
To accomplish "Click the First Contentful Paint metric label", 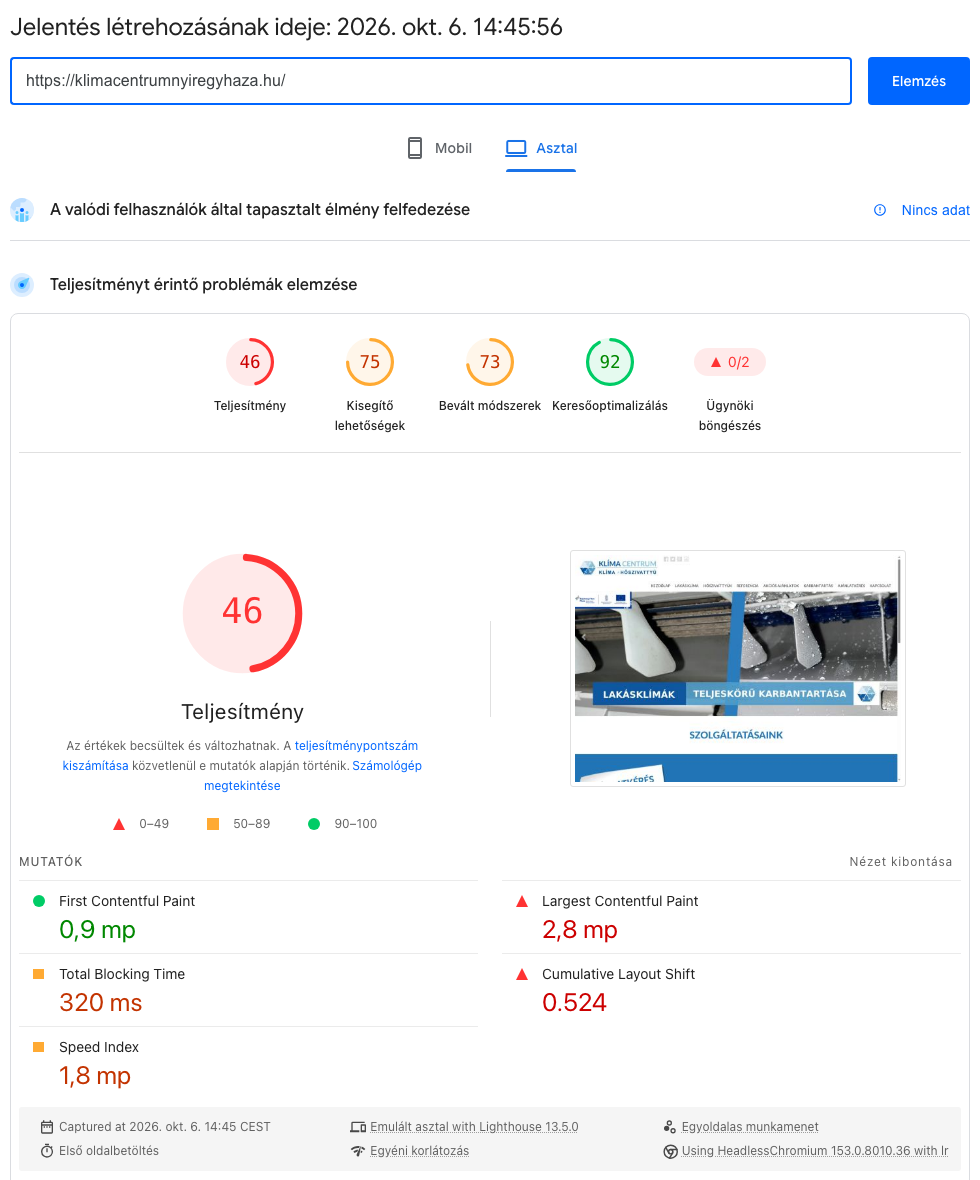I will tap(126, 901).
